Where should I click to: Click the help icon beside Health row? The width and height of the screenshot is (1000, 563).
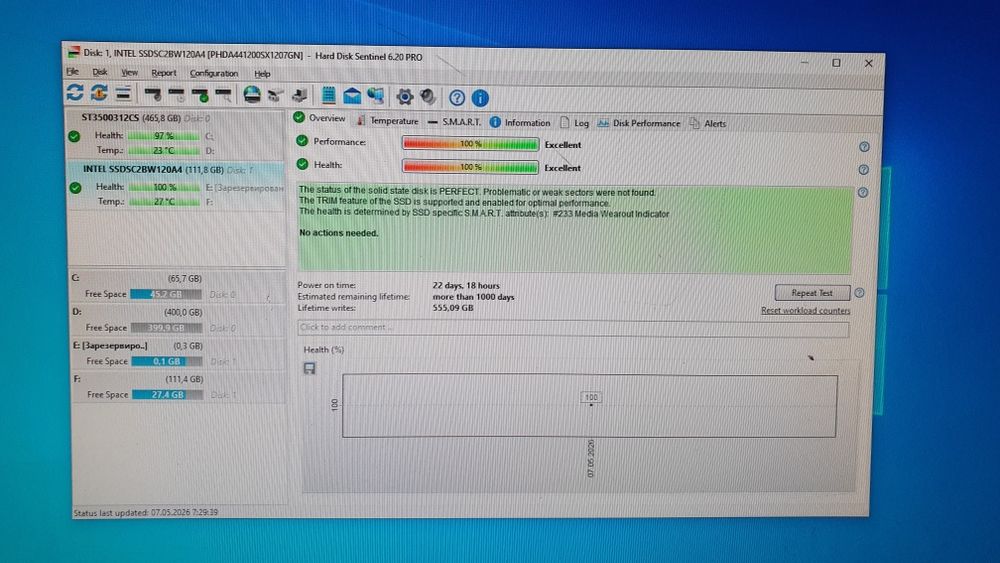[864, 170]
